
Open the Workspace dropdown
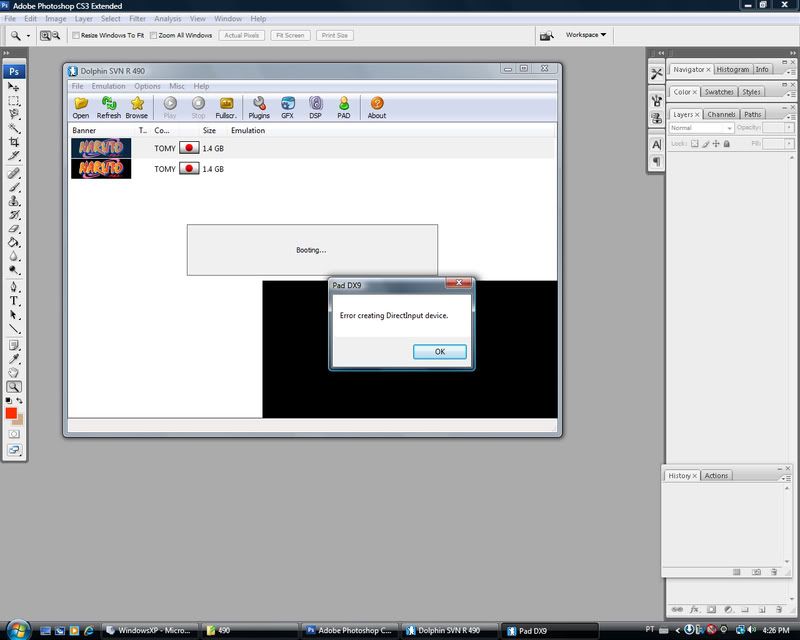click(x=586, y=35)
